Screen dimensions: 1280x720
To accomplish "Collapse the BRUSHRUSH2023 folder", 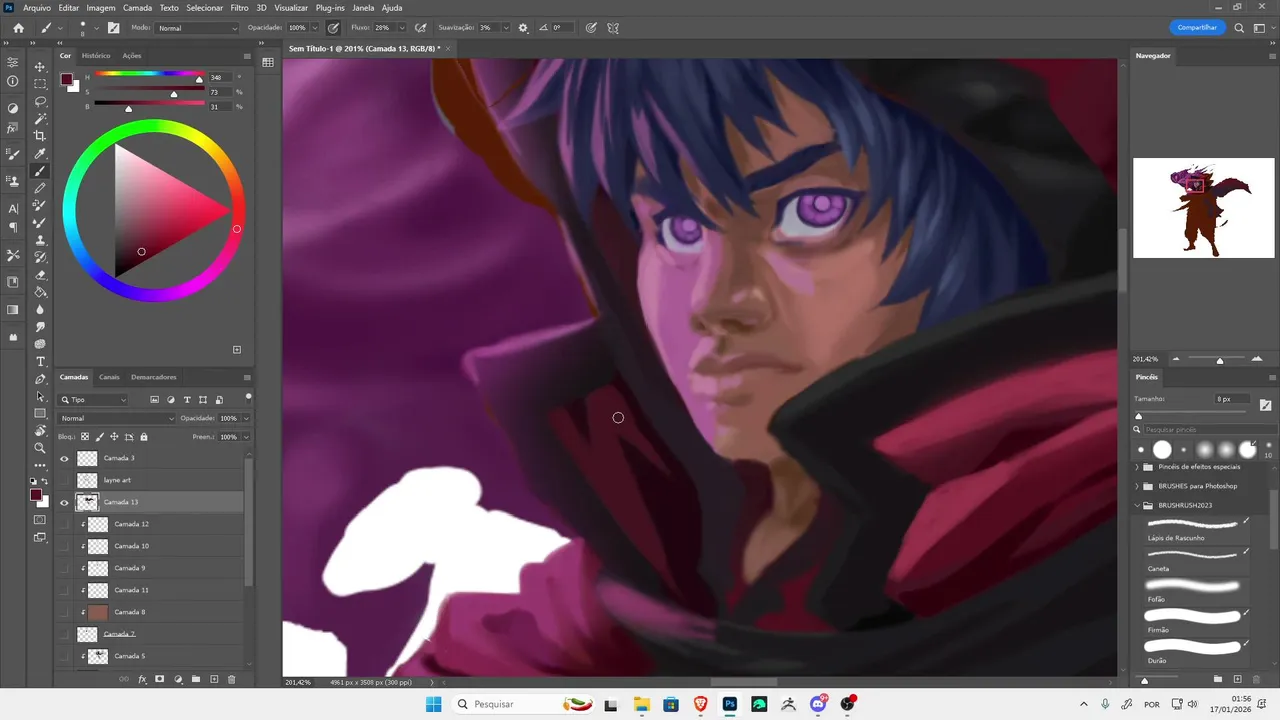I will point(1136,505).
